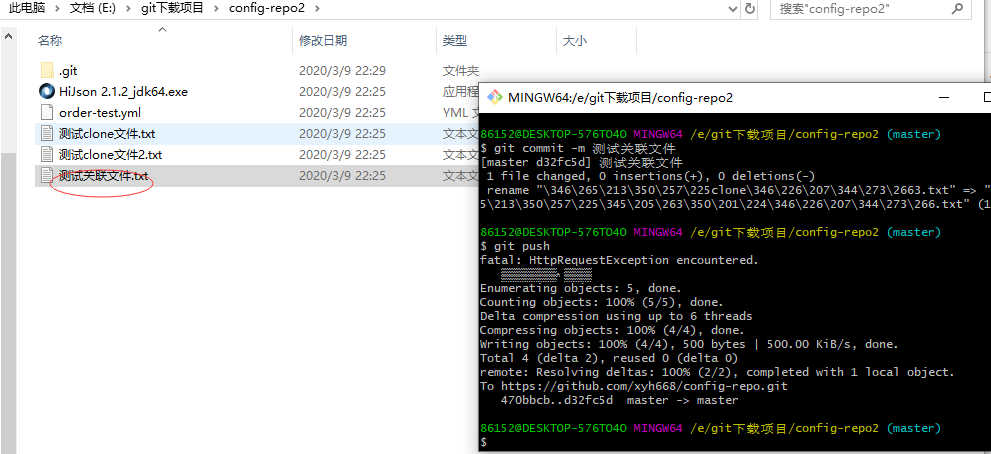Select HiJson 2.1.2_jdk64.exe file name
This screenshot has width=991, height=454.
pyautogui.click(x=123, y=92)
